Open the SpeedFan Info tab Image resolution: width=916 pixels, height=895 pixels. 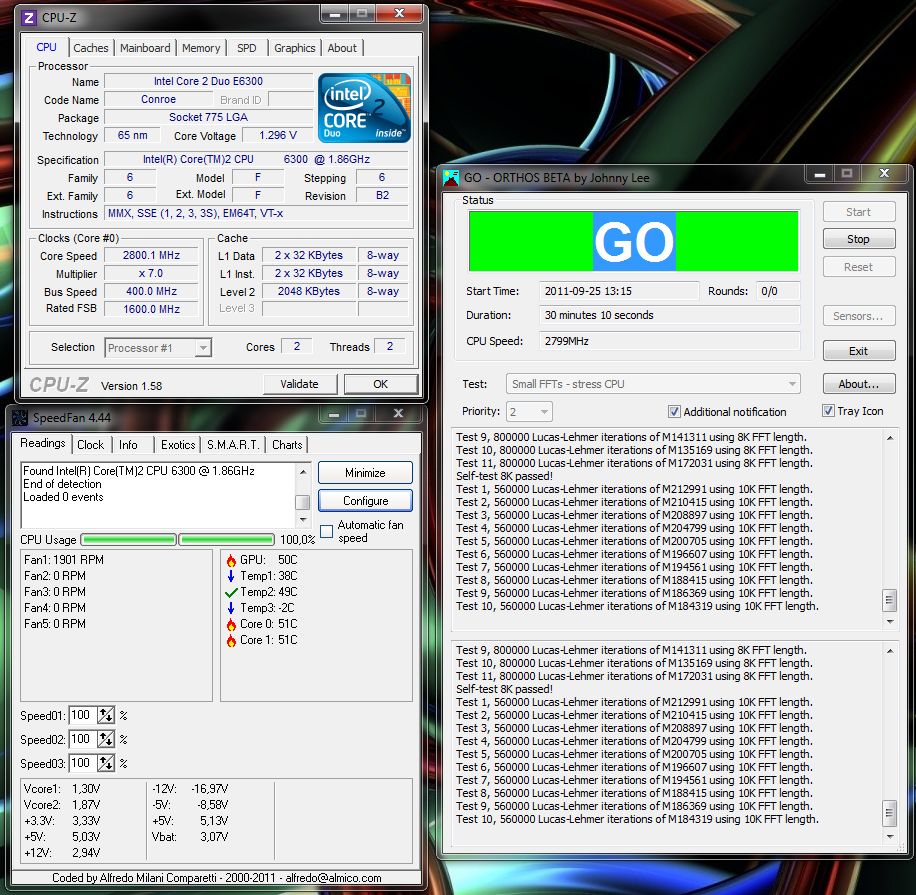click(129, 445)
